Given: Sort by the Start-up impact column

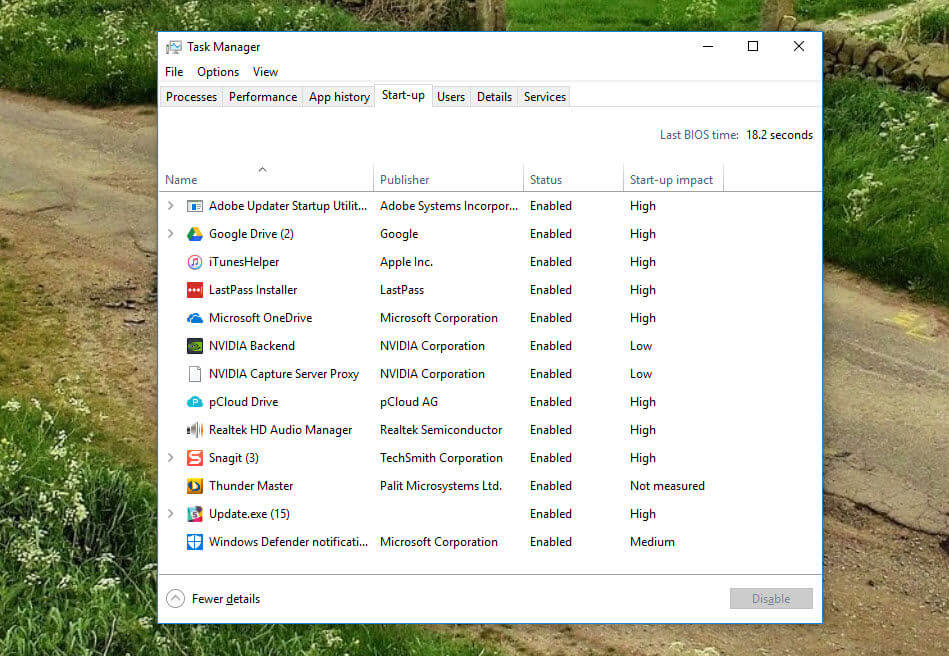Looking at the screenshot, I should click(672, 179).
